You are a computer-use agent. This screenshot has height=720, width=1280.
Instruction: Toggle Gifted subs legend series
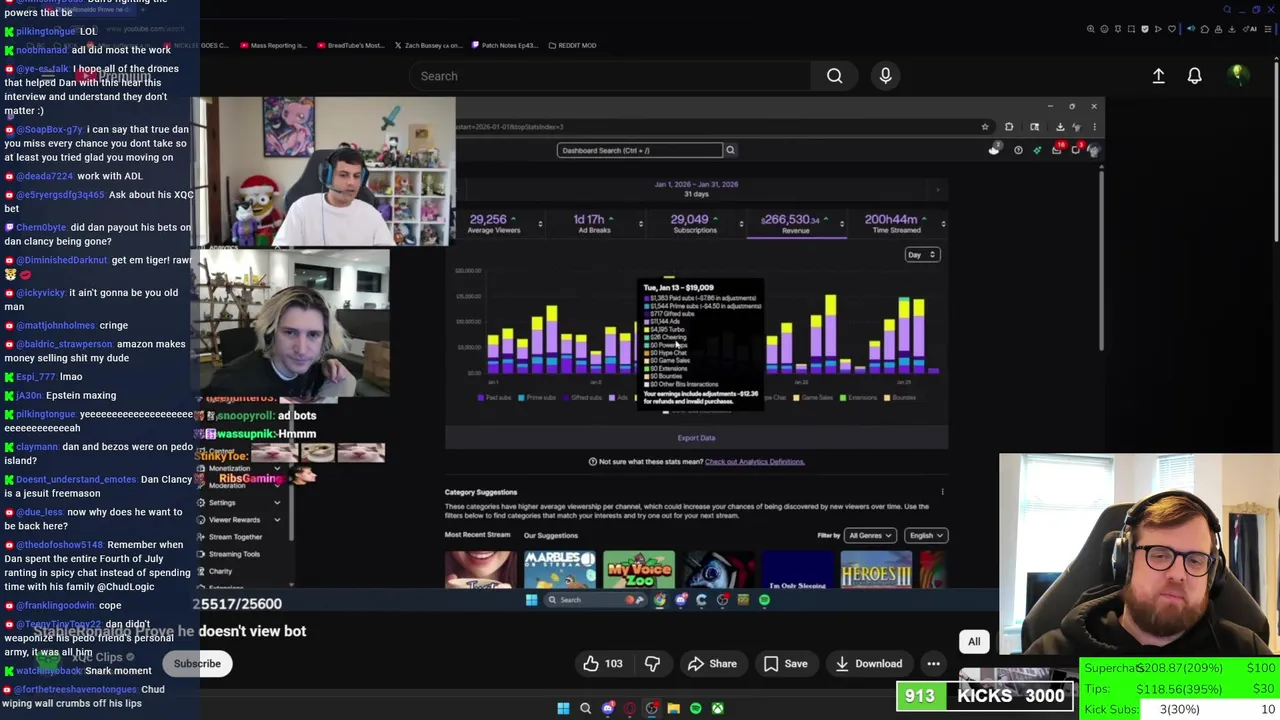pos(582,398)
